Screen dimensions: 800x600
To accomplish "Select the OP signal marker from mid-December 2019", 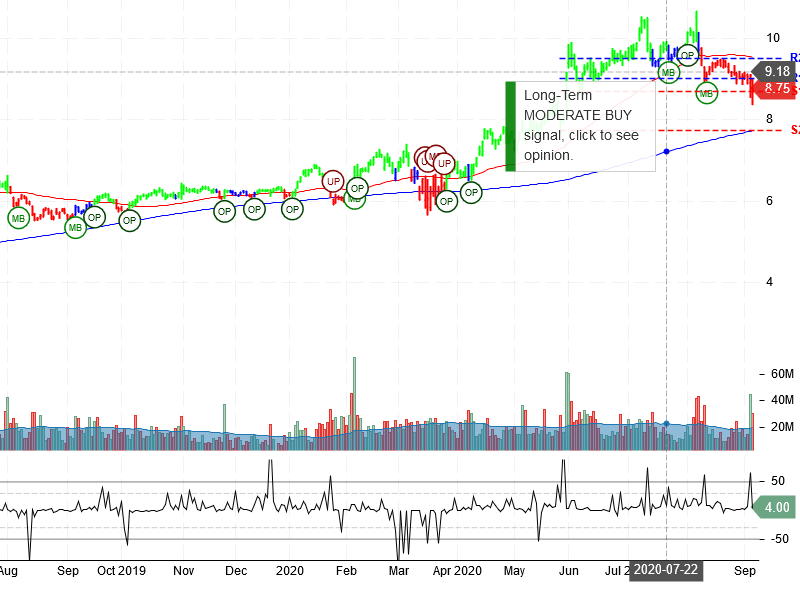I will (x=255, y=209).
